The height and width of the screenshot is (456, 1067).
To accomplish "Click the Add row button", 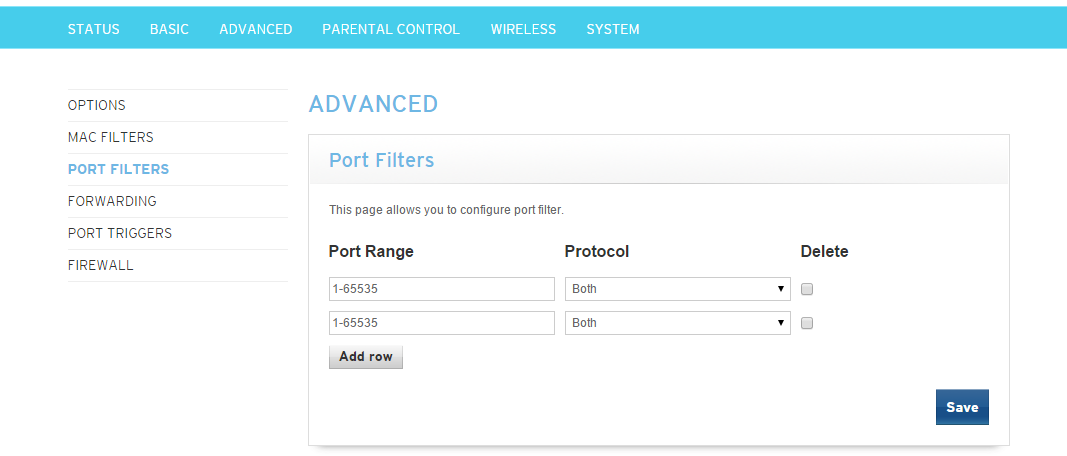I will tap(366, 357).
